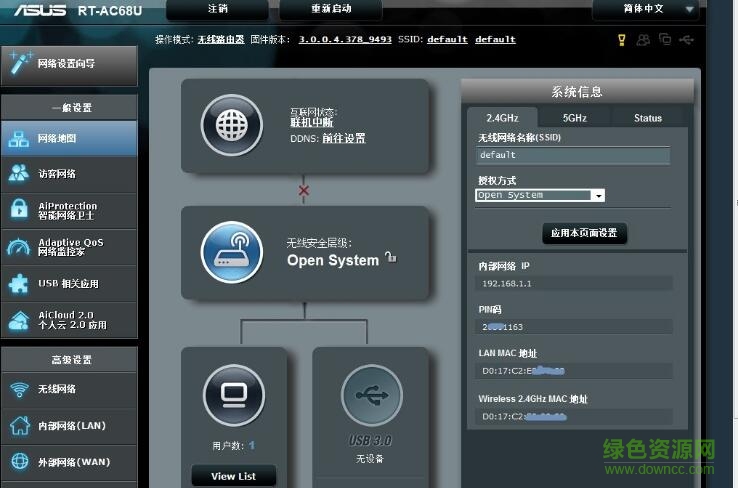Click the USB 3.0 device icon

[x=372, y=395]
